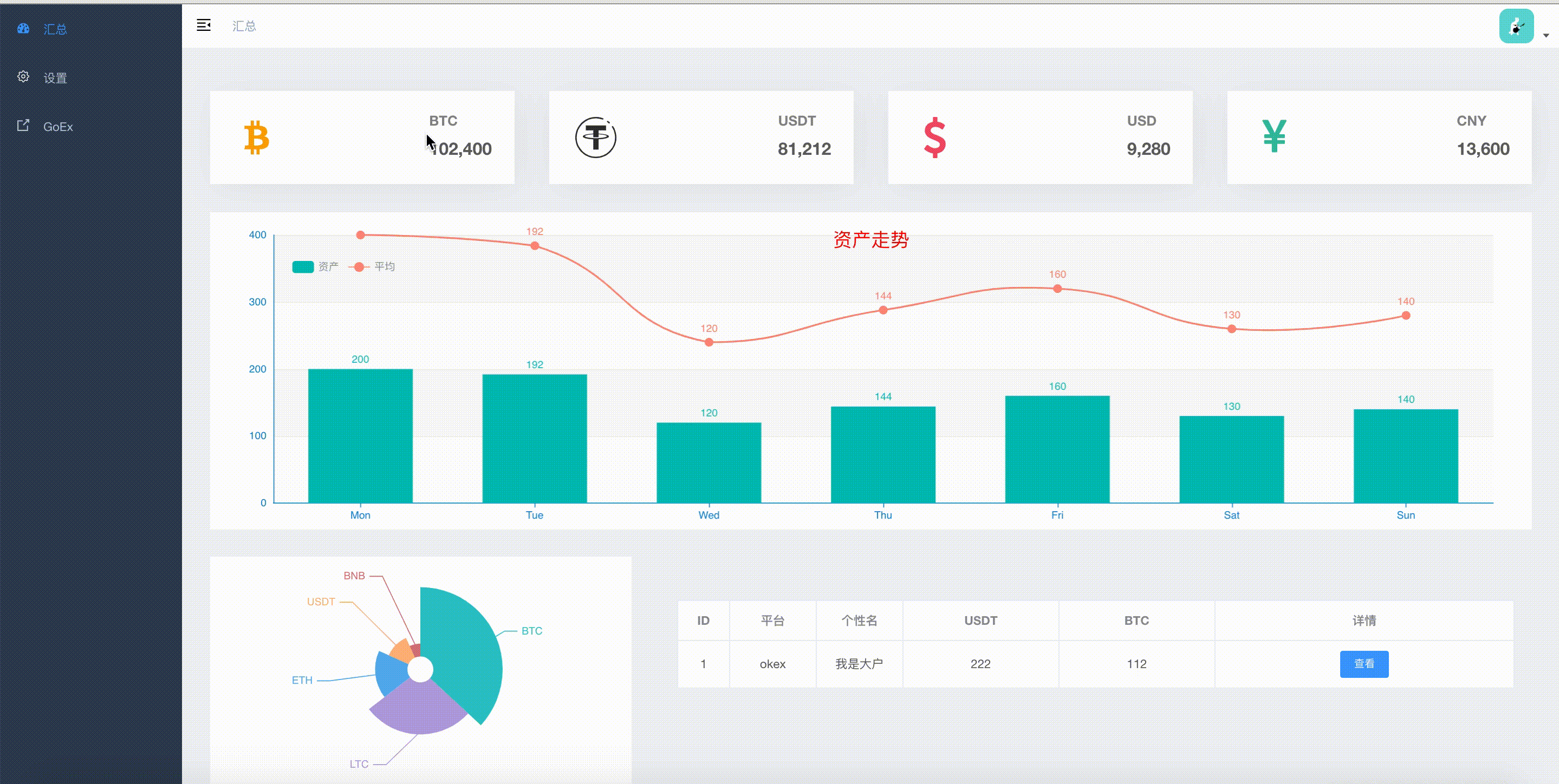Image resolution: width=1559 pixels, height=784 pixels.
Task: Click the Tether USDT circle icon
Action: pos(595,138)
